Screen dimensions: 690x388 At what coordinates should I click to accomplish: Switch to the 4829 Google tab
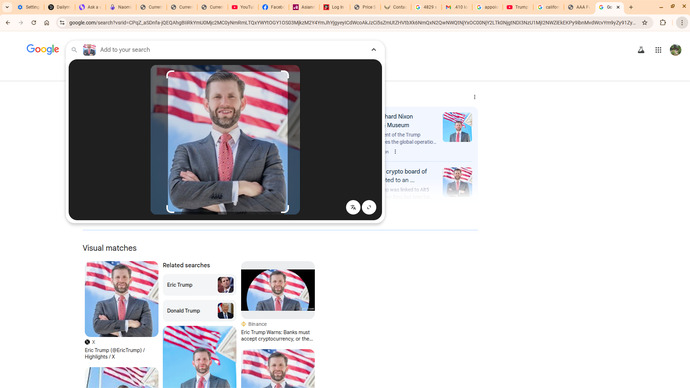point(426,7)
